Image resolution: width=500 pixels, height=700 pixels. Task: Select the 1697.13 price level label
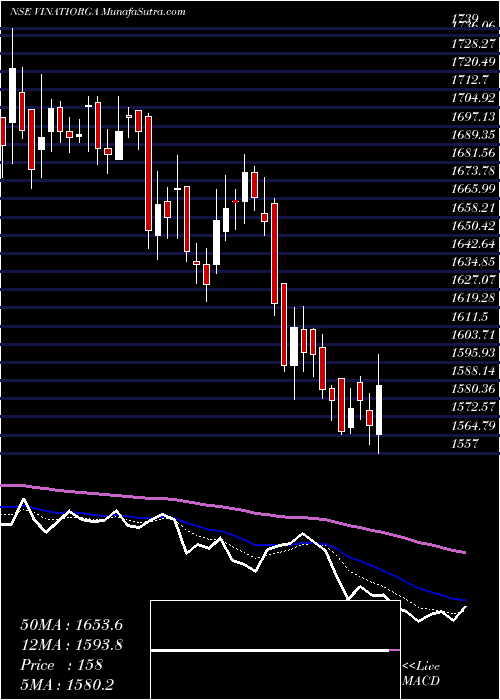474,117
